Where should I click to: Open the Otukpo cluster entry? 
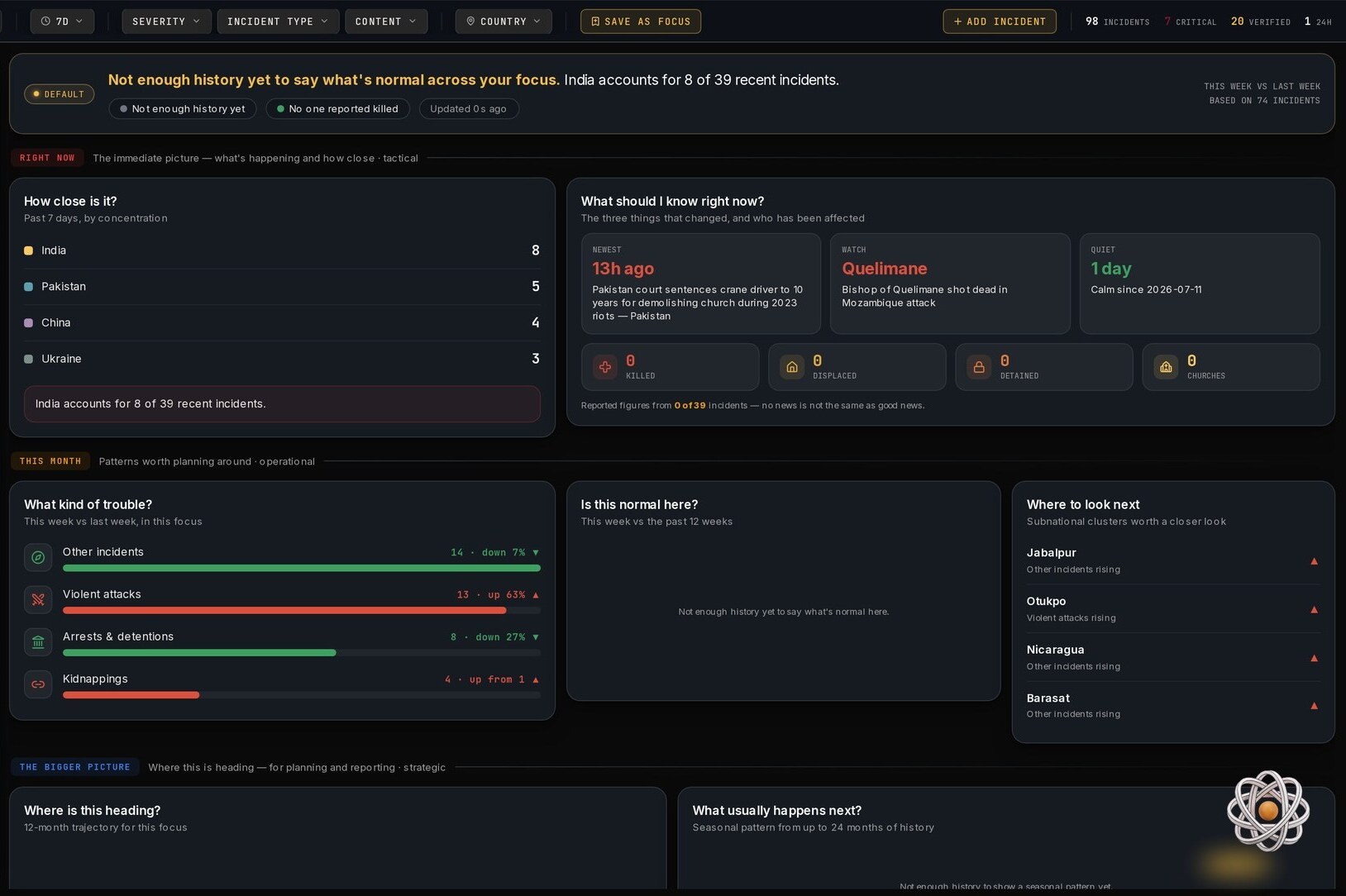pos(1173,609)
